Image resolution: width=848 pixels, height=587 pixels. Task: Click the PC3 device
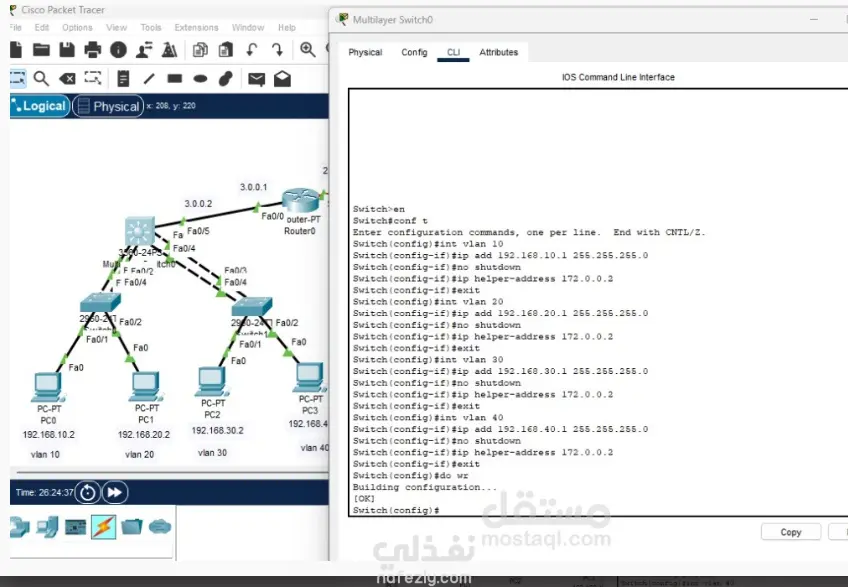point(310,377)
